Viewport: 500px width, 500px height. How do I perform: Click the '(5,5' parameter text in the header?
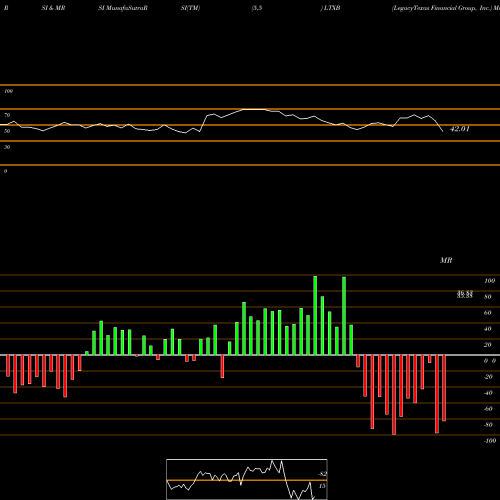(x=257, y=8)
